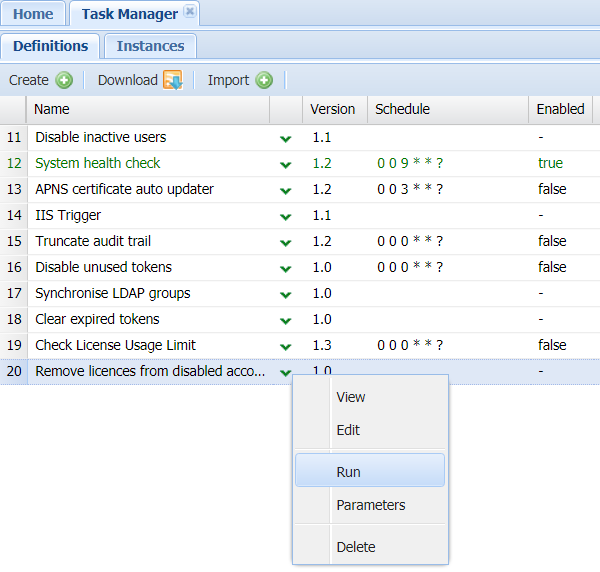This screenshot has width=600, height=572.
Task: Click the Download icon in the toolbar
Action: [x=172, y=80]
